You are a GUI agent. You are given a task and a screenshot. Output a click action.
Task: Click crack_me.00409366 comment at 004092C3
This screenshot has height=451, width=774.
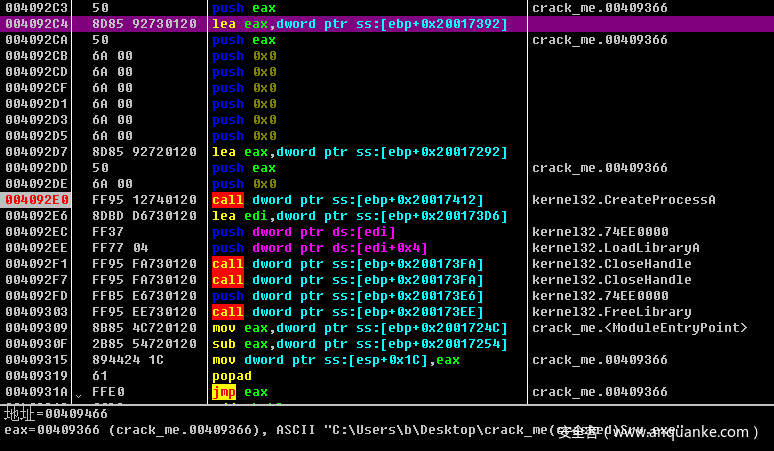coord(600,8)
